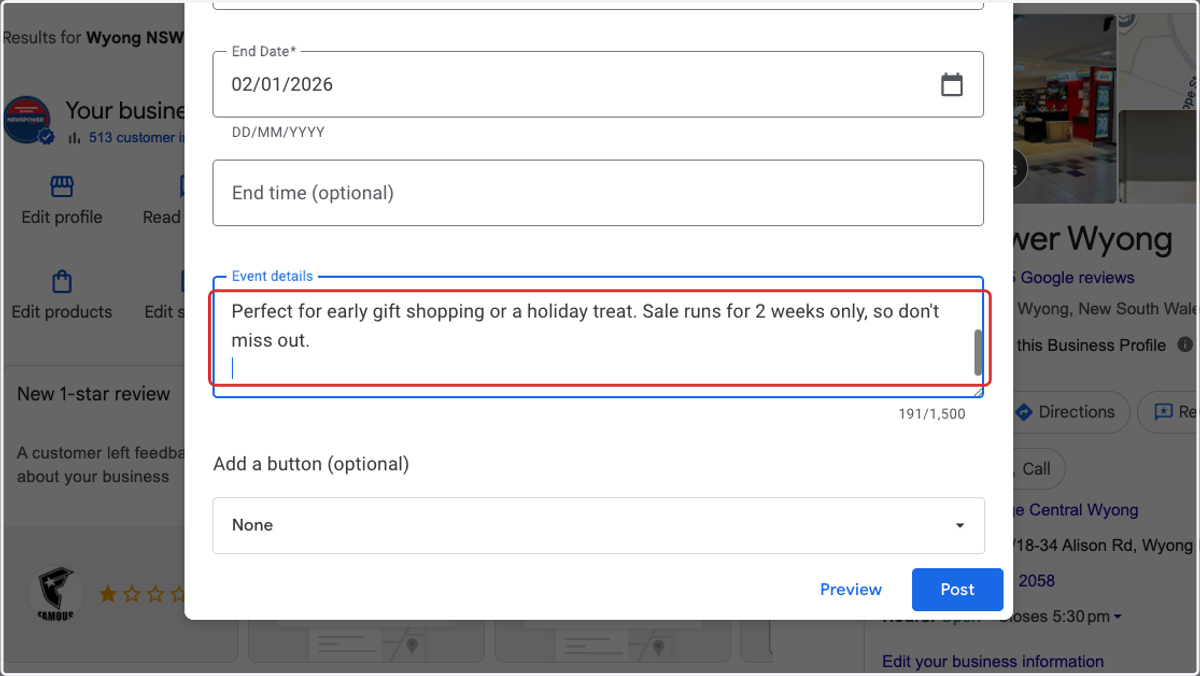Click the Directions arrow icon
Viewport: 1200px width, 676px height.
coord(1023,412)
